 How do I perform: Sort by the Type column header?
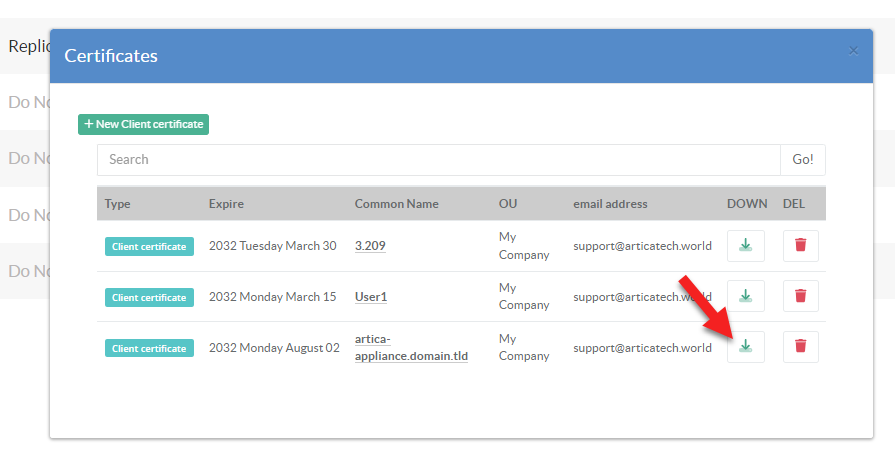[117, 203]
